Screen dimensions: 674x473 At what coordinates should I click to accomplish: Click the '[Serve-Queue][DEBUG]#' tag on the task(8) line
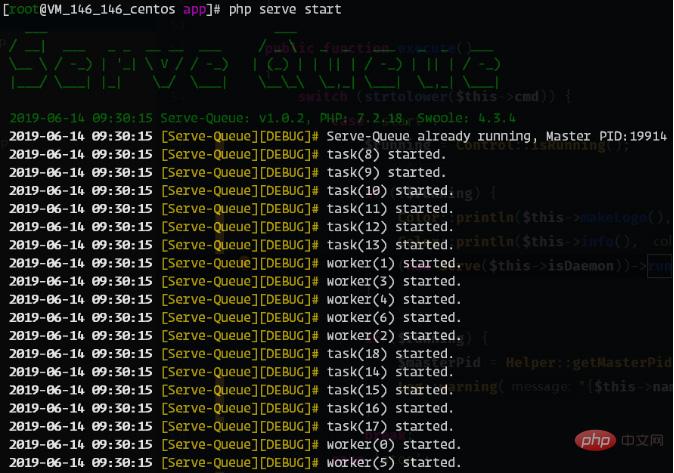click(x=240, y=154)
